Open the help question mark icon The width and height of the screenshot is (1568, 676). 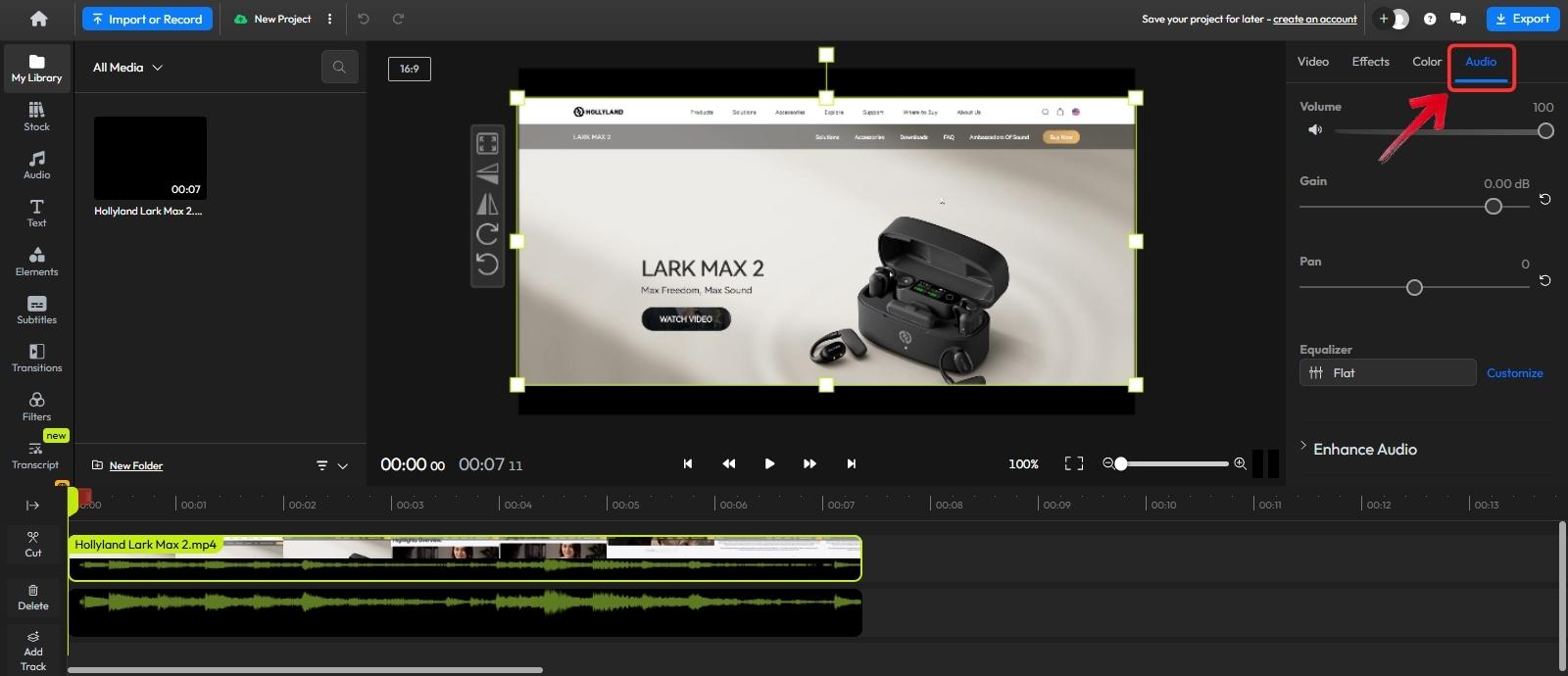pos(1430,19)
